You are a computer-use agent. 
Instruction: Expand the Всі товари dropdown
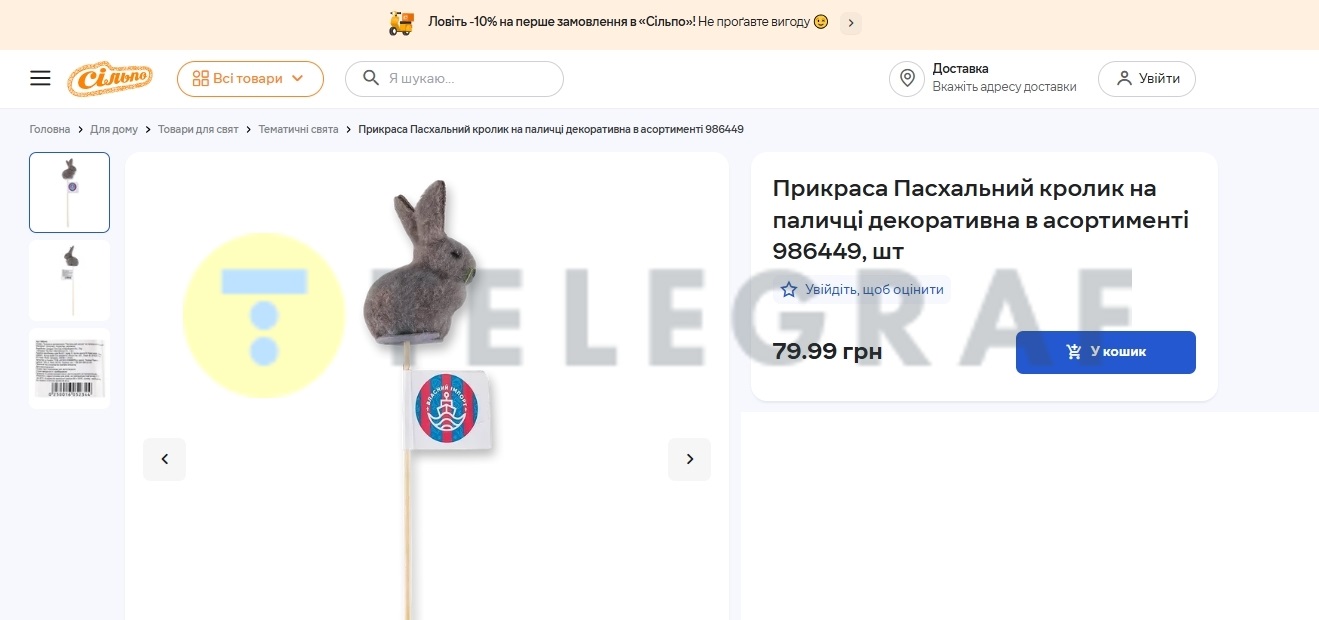[250, 79]
